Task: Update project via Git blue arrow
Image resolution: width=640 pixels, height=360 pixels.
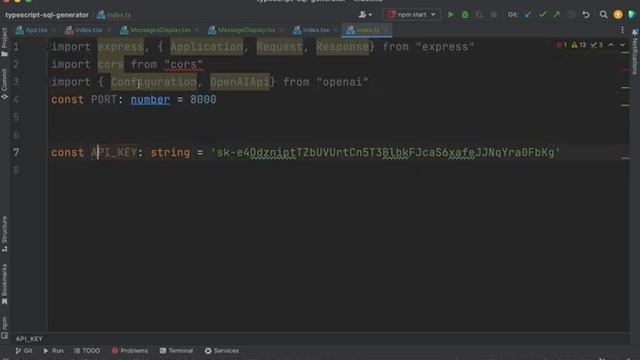Action: click(x=528, y=15)
